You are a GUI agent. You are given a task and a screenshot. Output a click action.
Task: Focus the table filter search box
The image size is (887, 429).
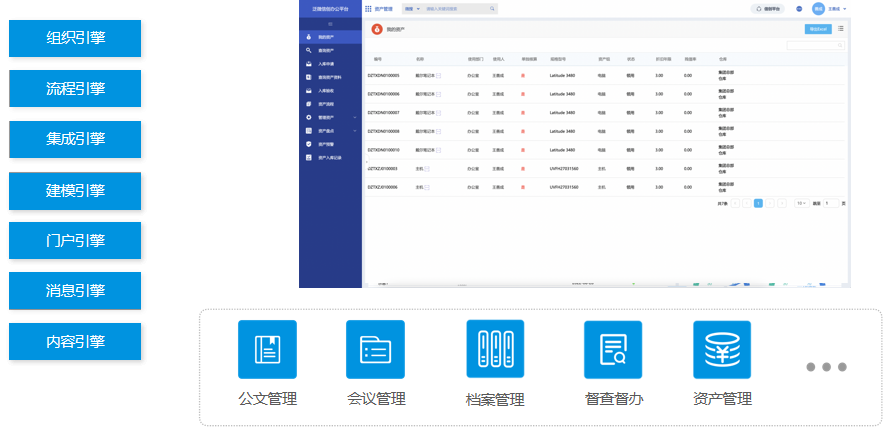pos(816,45)
